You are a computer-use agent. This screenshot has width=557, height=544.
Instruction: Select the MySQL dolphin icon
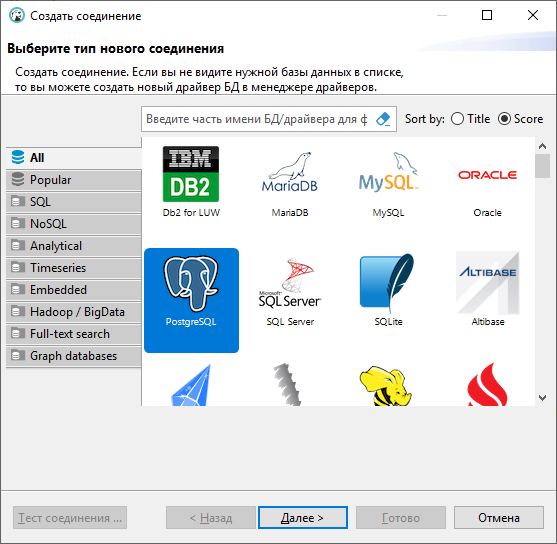[x=388, y=172]
